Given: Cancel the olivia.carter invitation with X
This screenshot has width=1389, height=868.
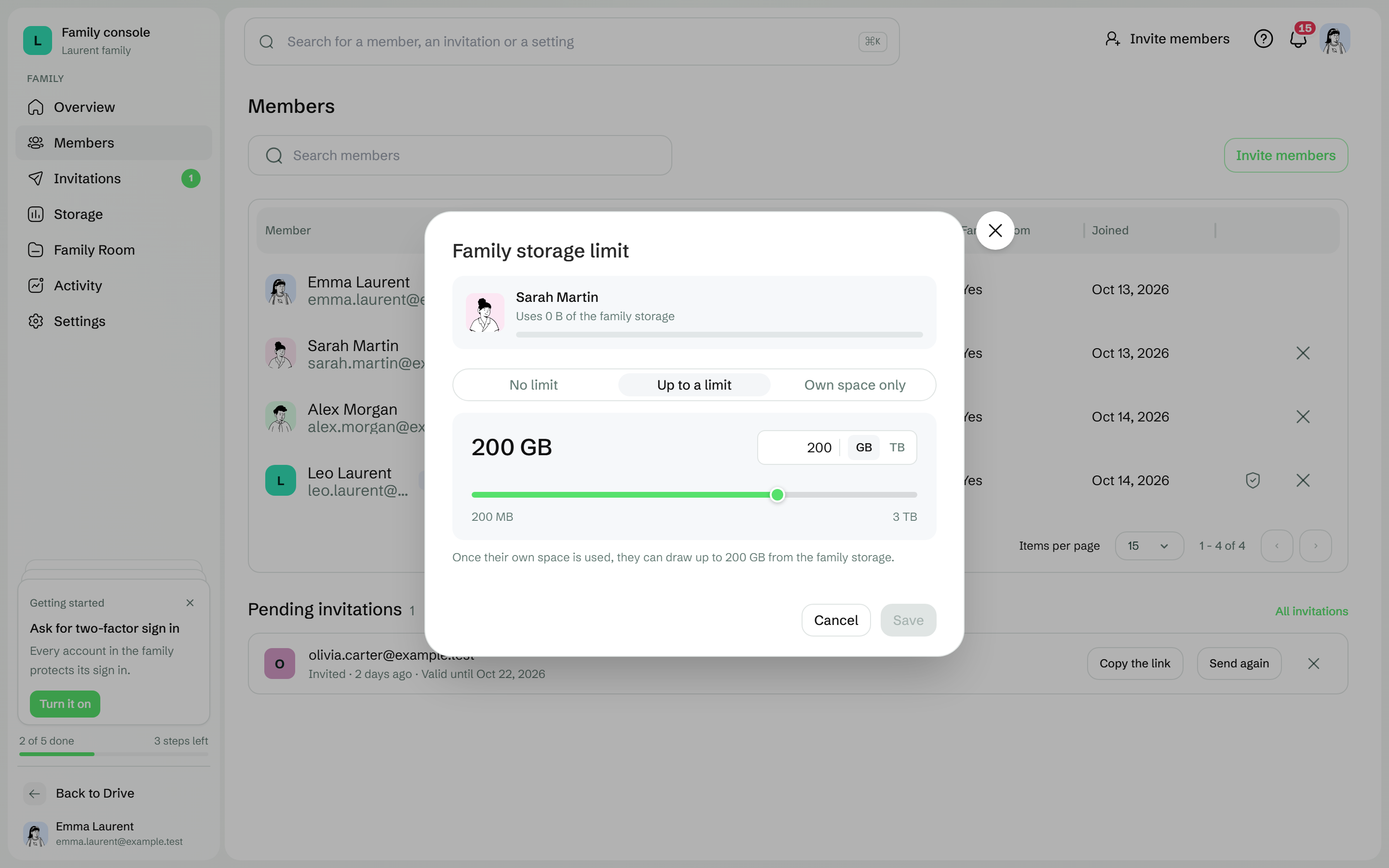Looking at the screenshot, I should [x=1313, y=664].
